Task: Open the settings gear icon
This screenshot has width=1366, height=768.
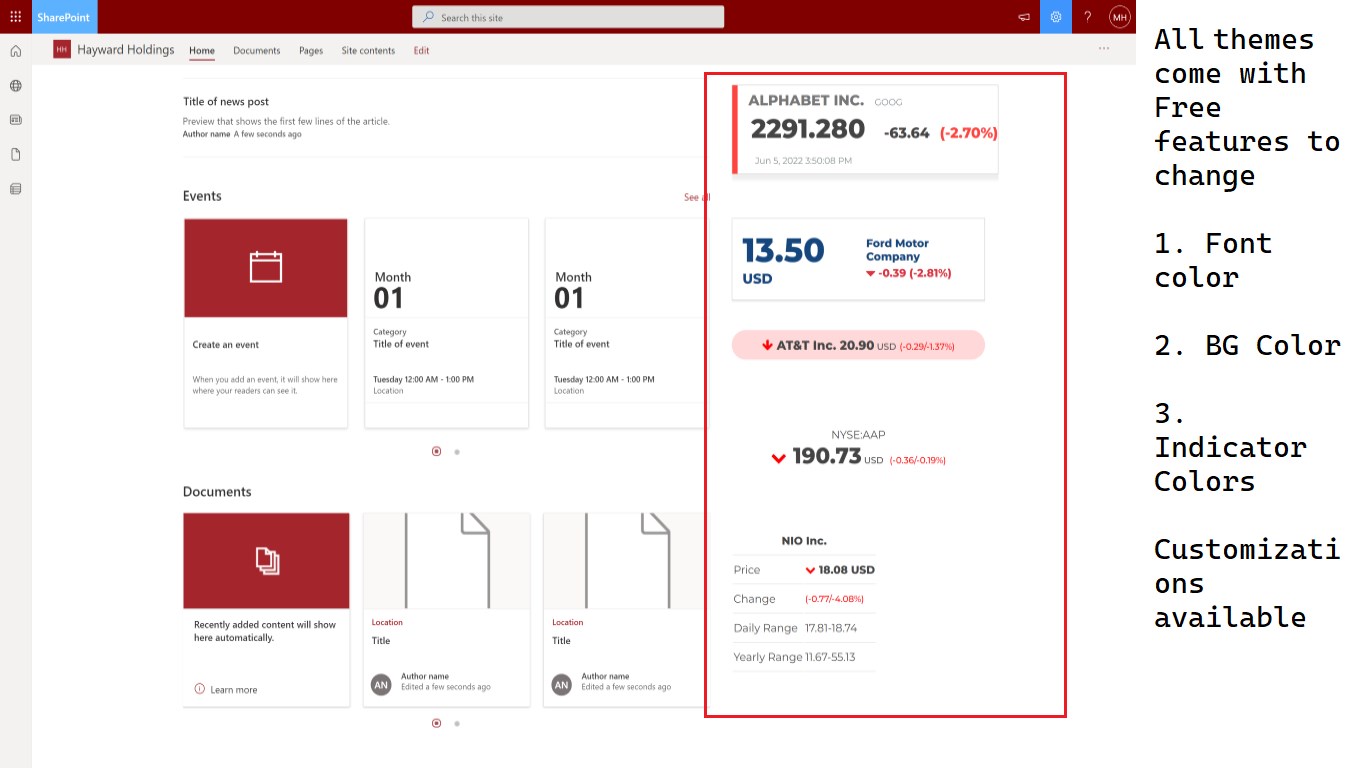Action: point(1056,17)
